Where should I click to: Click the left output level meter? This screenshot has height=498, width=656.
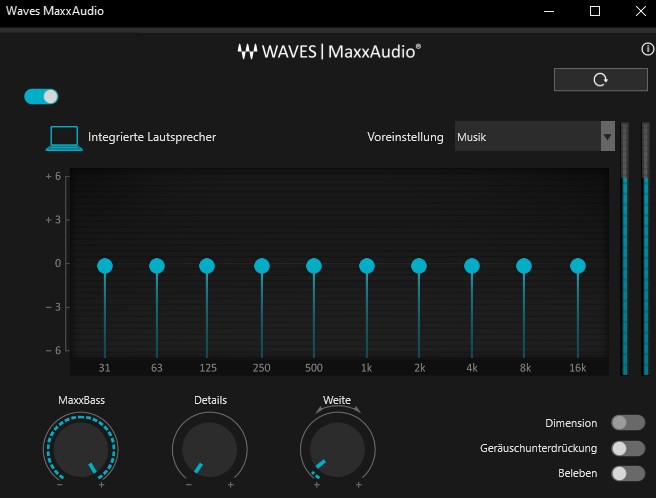coord(625,249)
